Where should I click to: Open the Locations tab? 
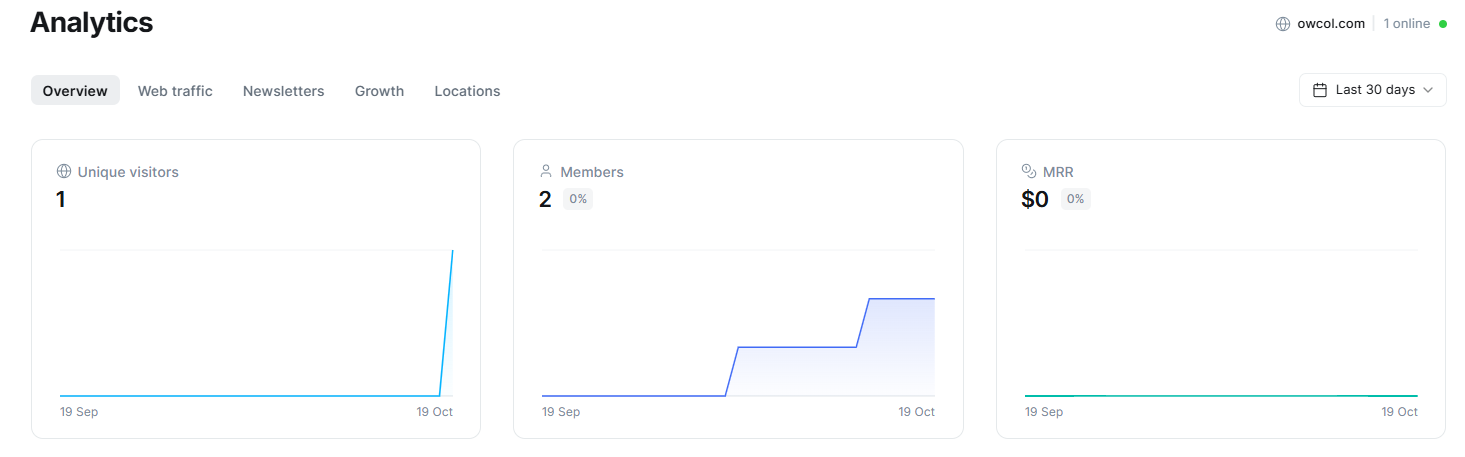click(467, 91)
